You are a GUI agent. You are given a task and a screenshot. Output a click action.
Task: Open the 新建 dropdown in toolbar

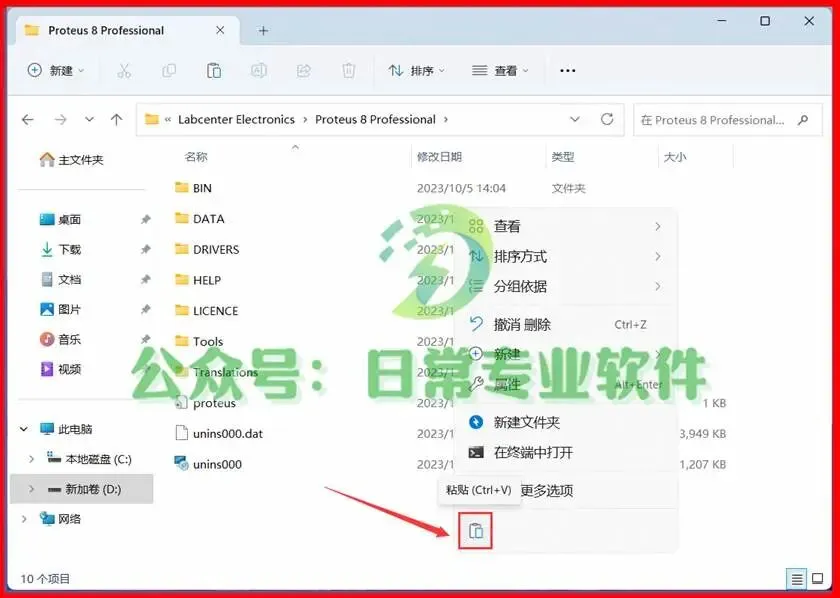(x=56, y=70)
